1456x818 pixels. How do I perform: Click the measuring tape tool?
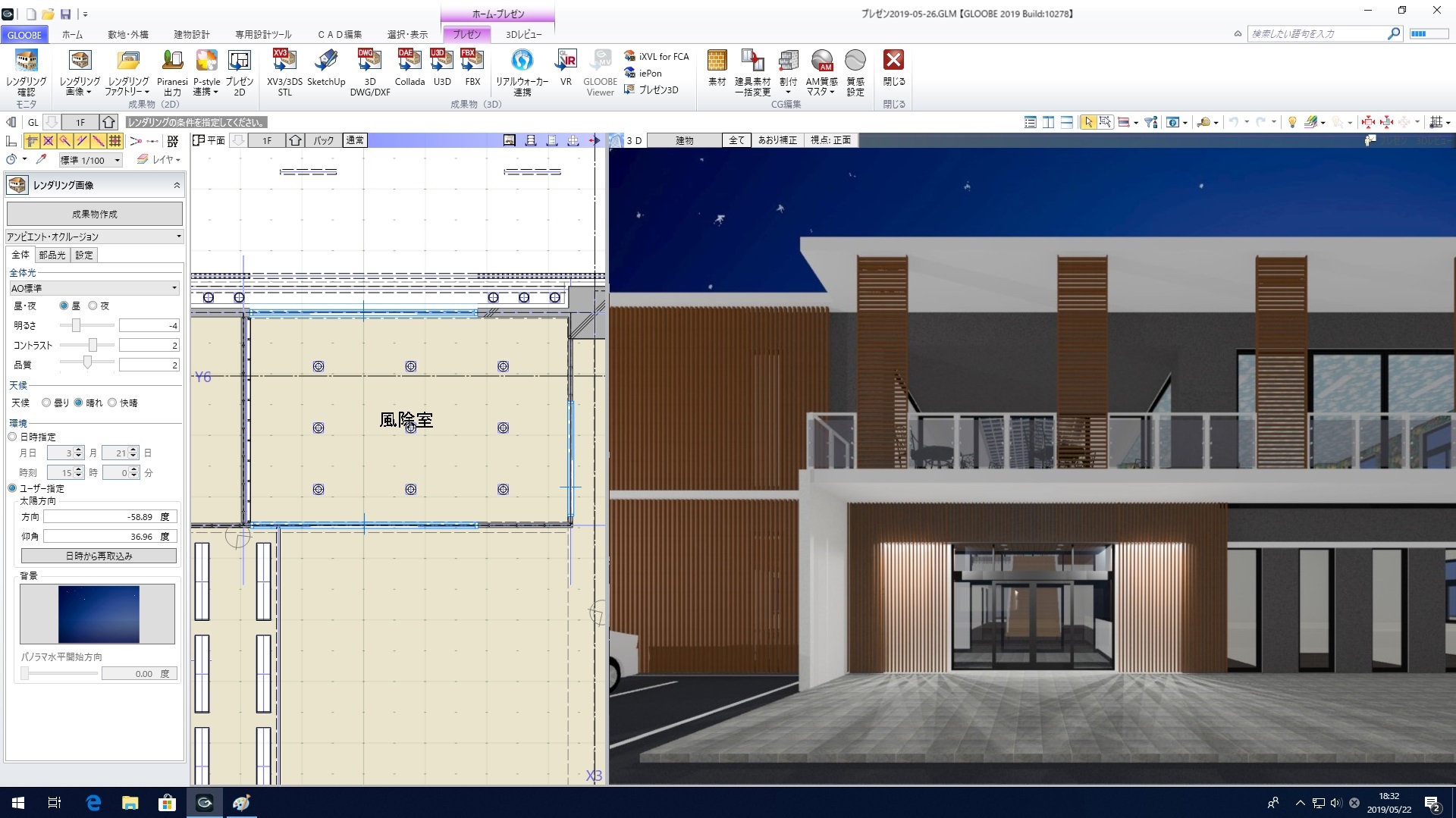[x=1203, y=122]
